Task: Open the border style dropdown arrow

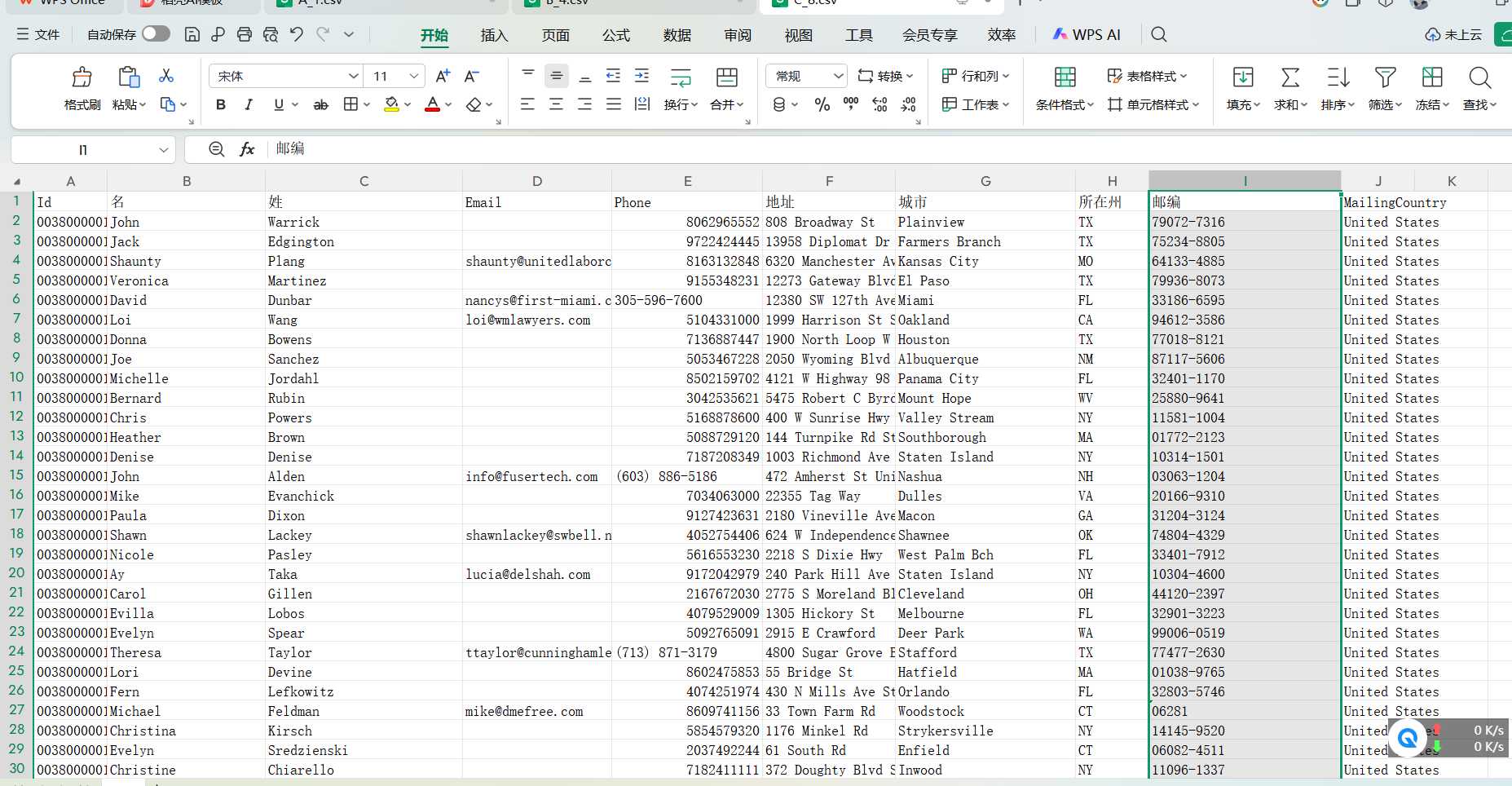Action: (x=367, y=104)
